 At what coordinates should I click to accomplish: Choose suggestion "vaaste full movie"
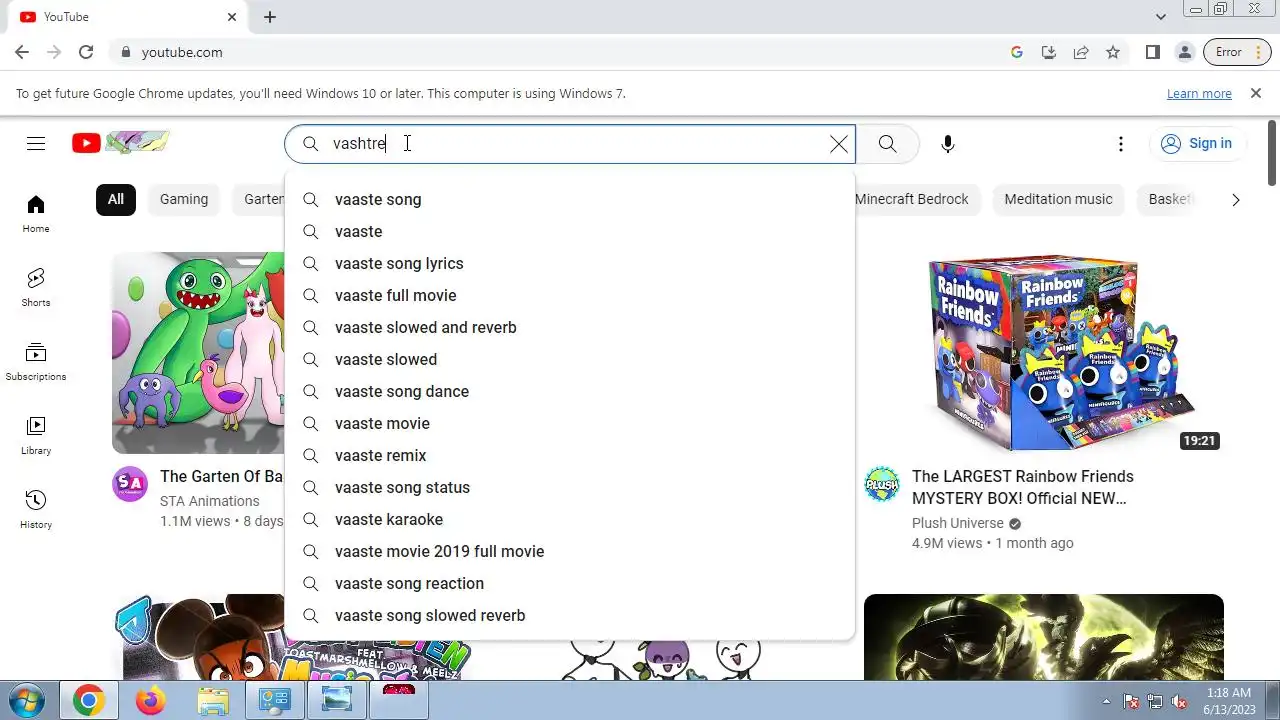pos(570,295)
